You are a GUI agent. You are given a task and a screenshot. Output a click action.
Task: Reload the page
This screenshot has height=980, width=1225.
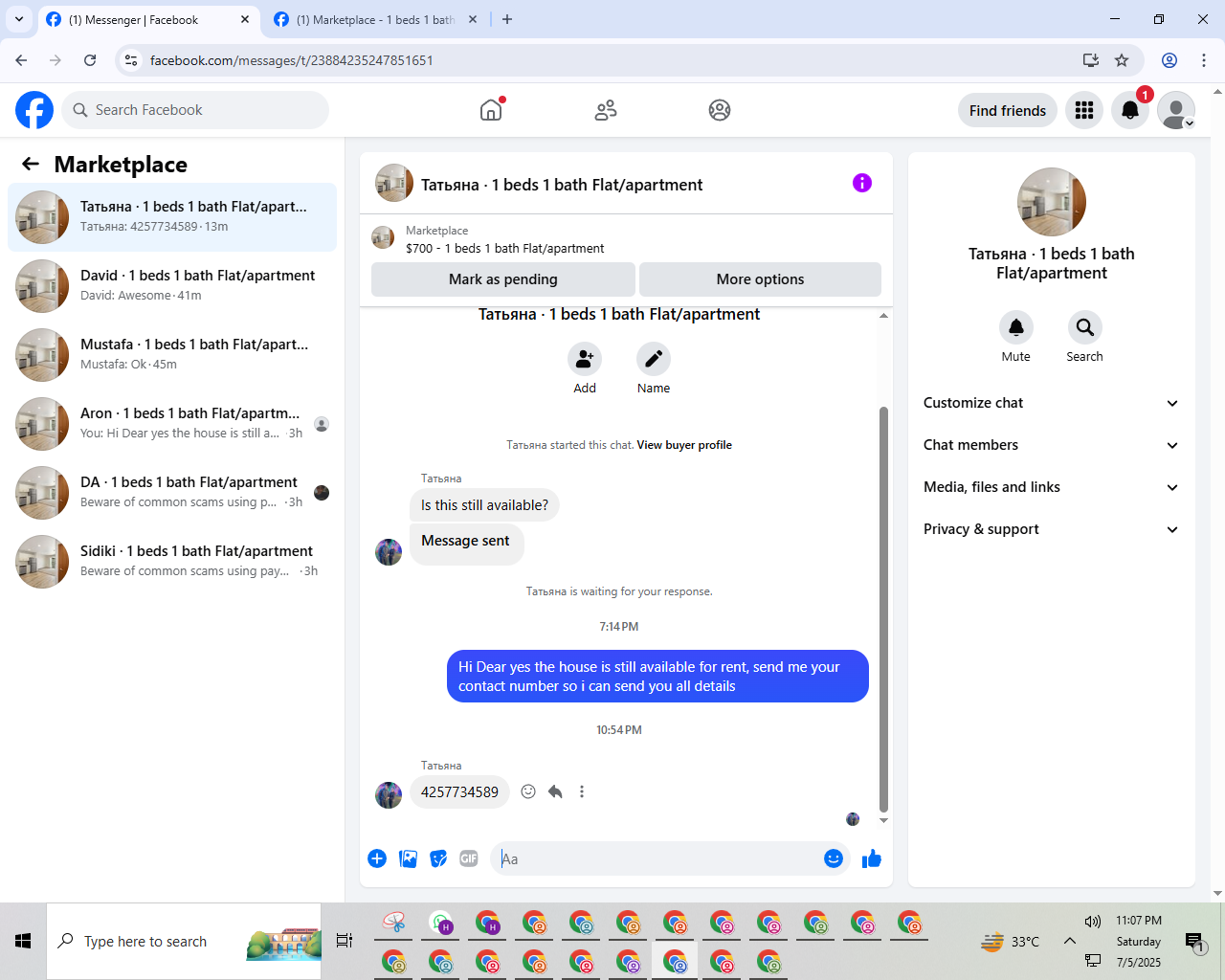90,60
